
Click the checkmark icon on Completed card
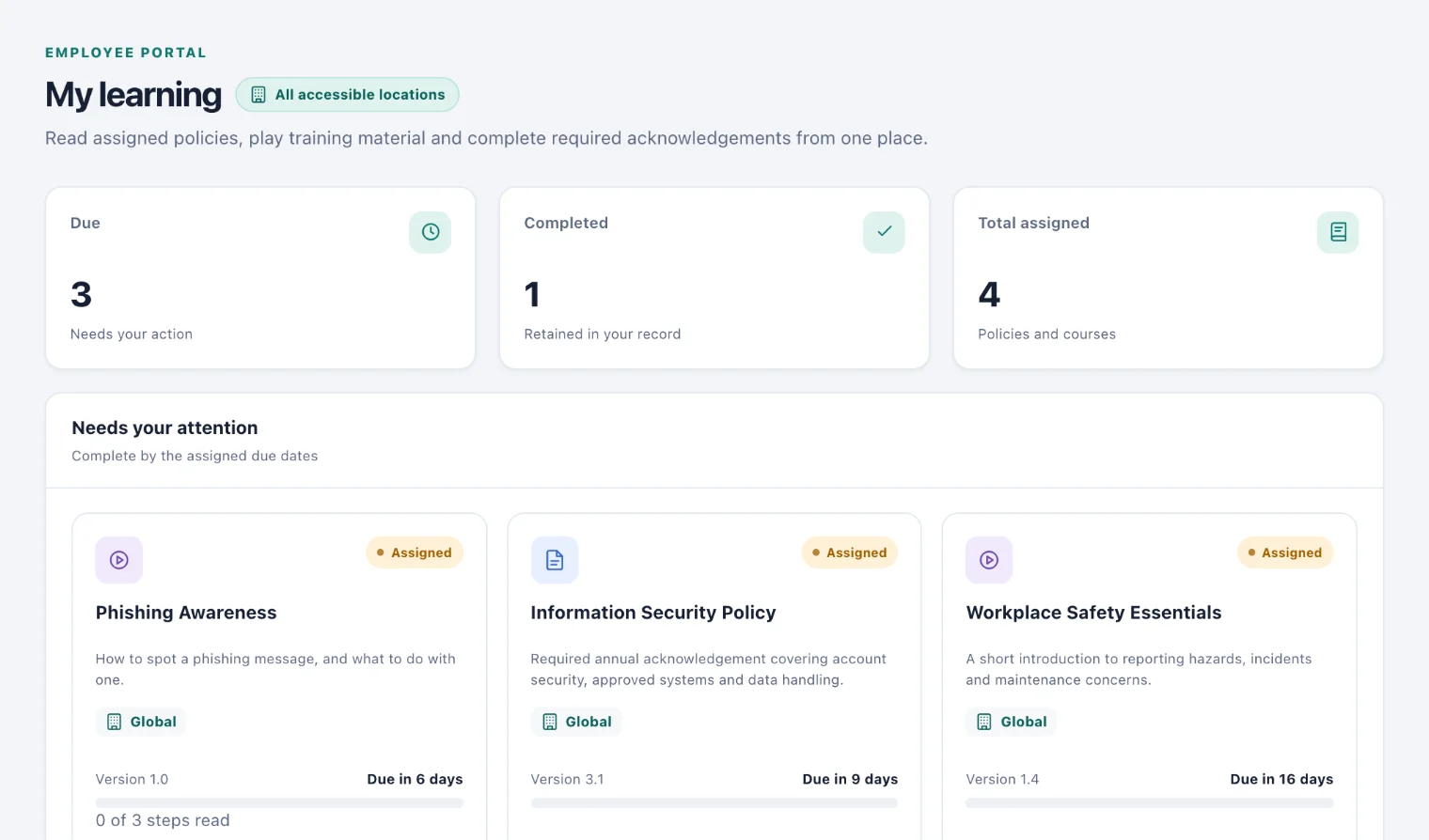pos(885,232)
